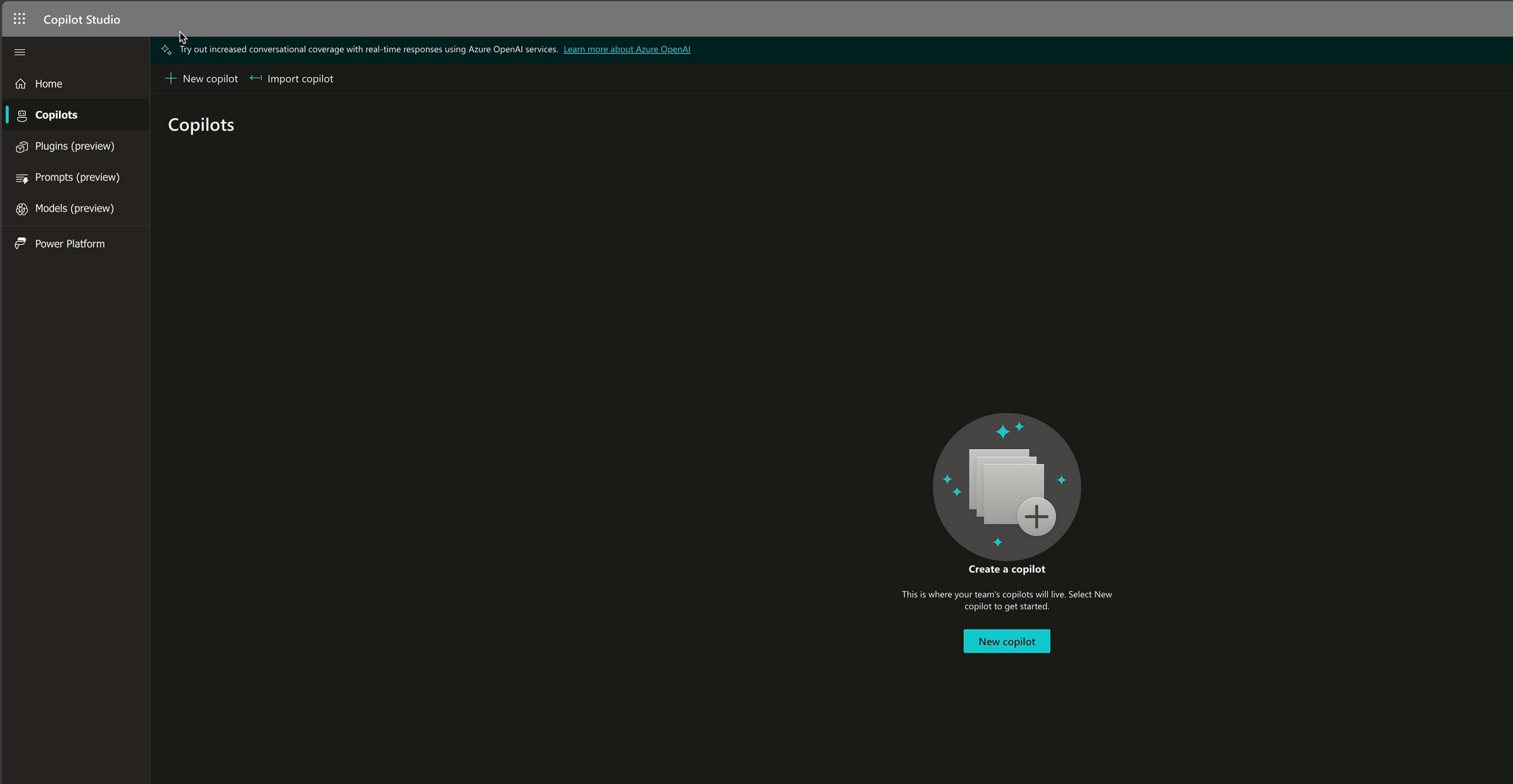Go to the Home label in navigation
The width and height of the screenshot is (1513, 784).
click(48, 84)
